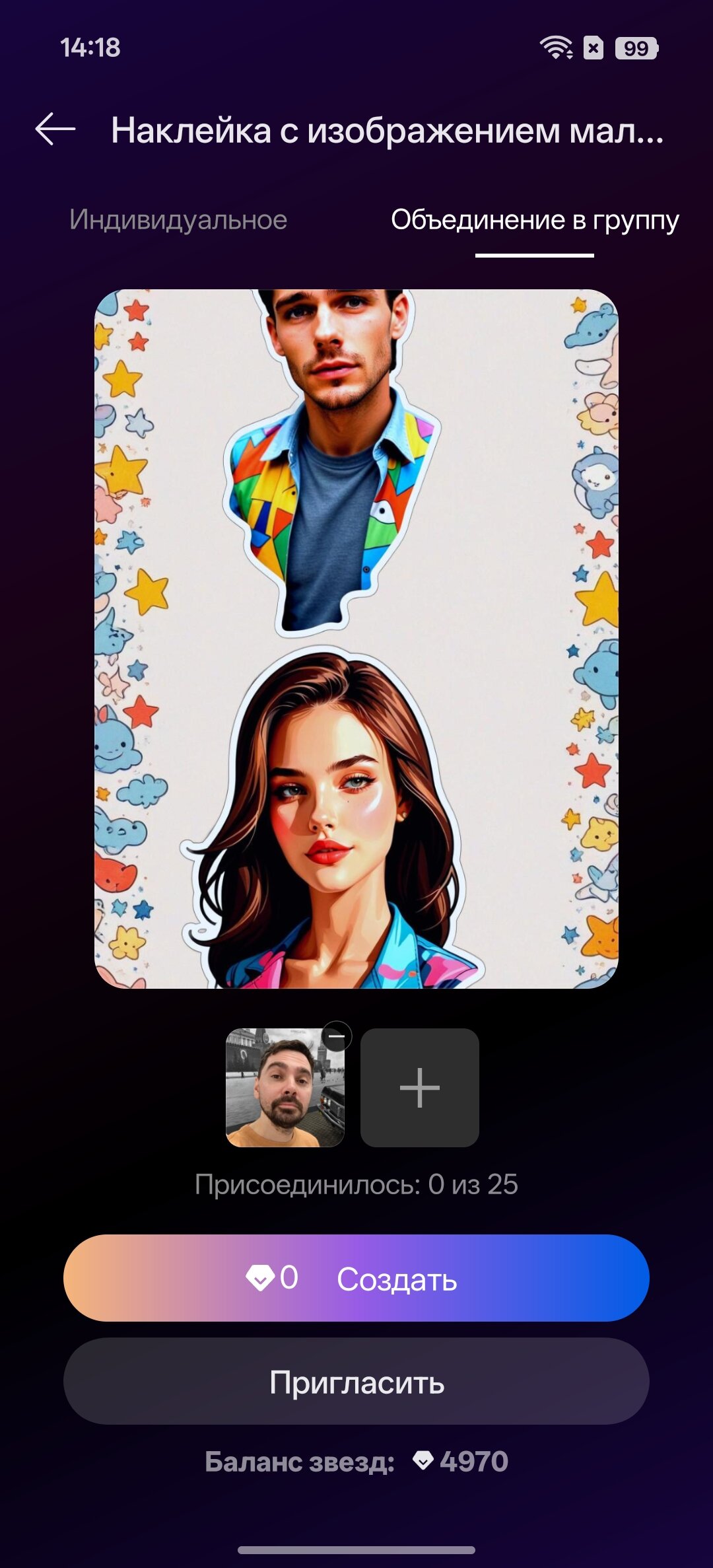This screenshot has width=713, height=1568.
Task: Remove the uploaded photo with minus icon
Action: tap(337, 1037)
